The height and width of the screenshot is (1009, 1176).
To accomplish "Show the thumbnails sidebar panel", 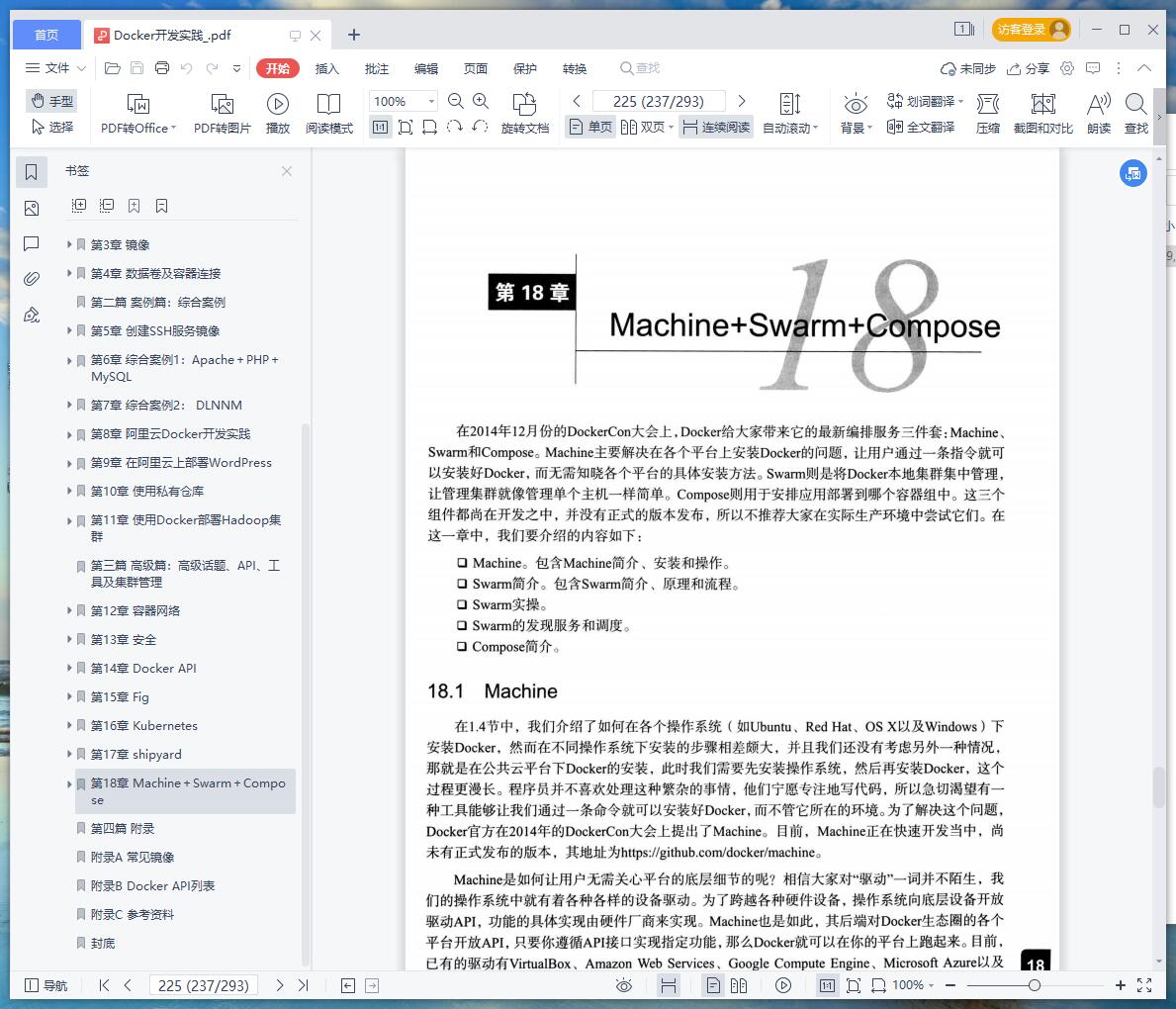I will (32, 208).
